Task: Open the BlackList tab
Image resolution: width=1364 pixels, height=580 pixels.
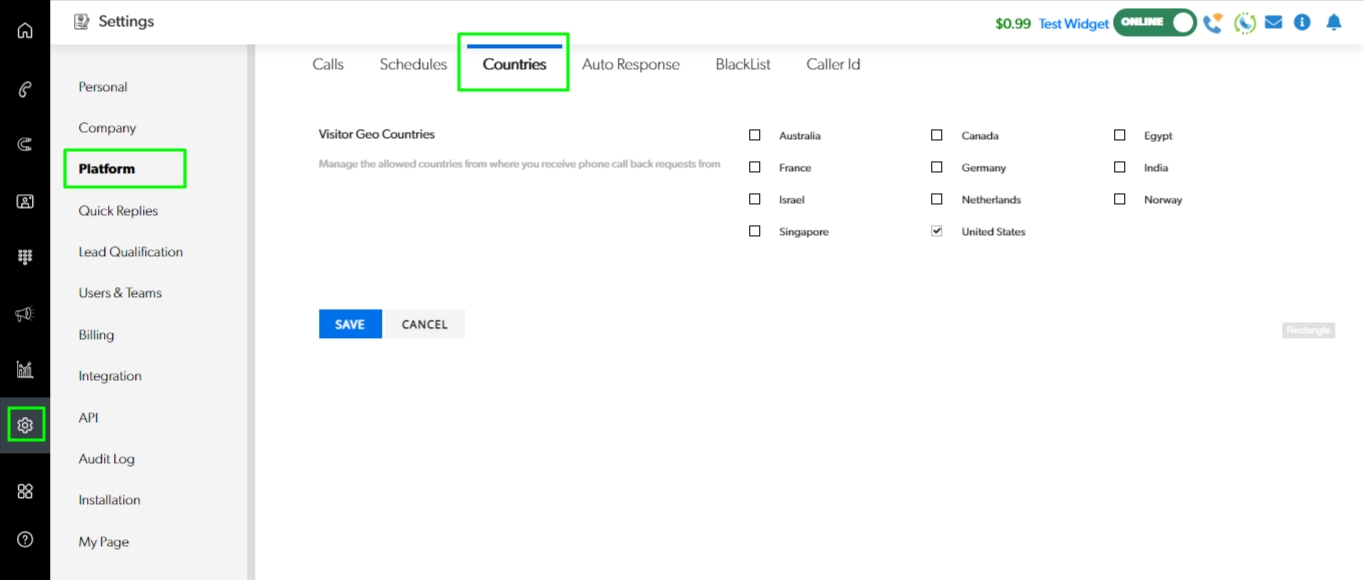Action: click(x=743, y=64)
